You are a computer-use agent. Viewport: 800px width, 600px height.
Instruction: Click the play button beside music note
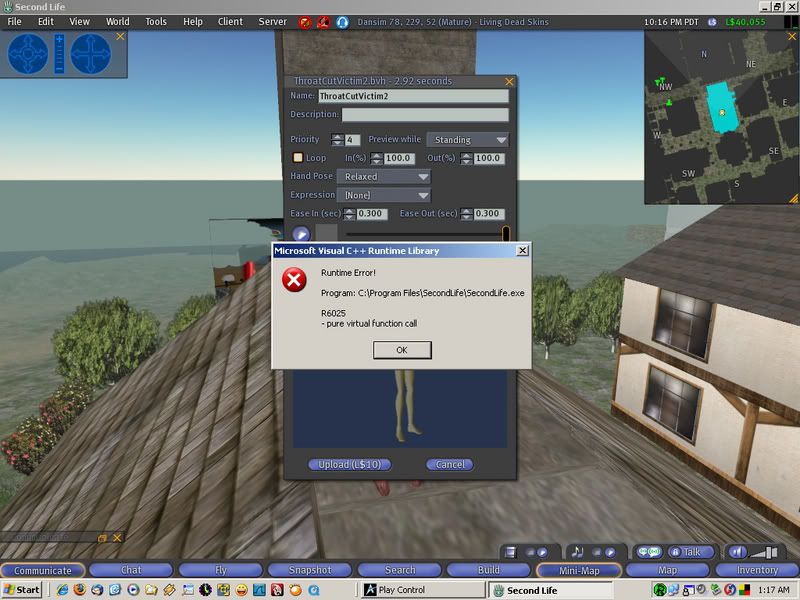[x=610, y=552]
